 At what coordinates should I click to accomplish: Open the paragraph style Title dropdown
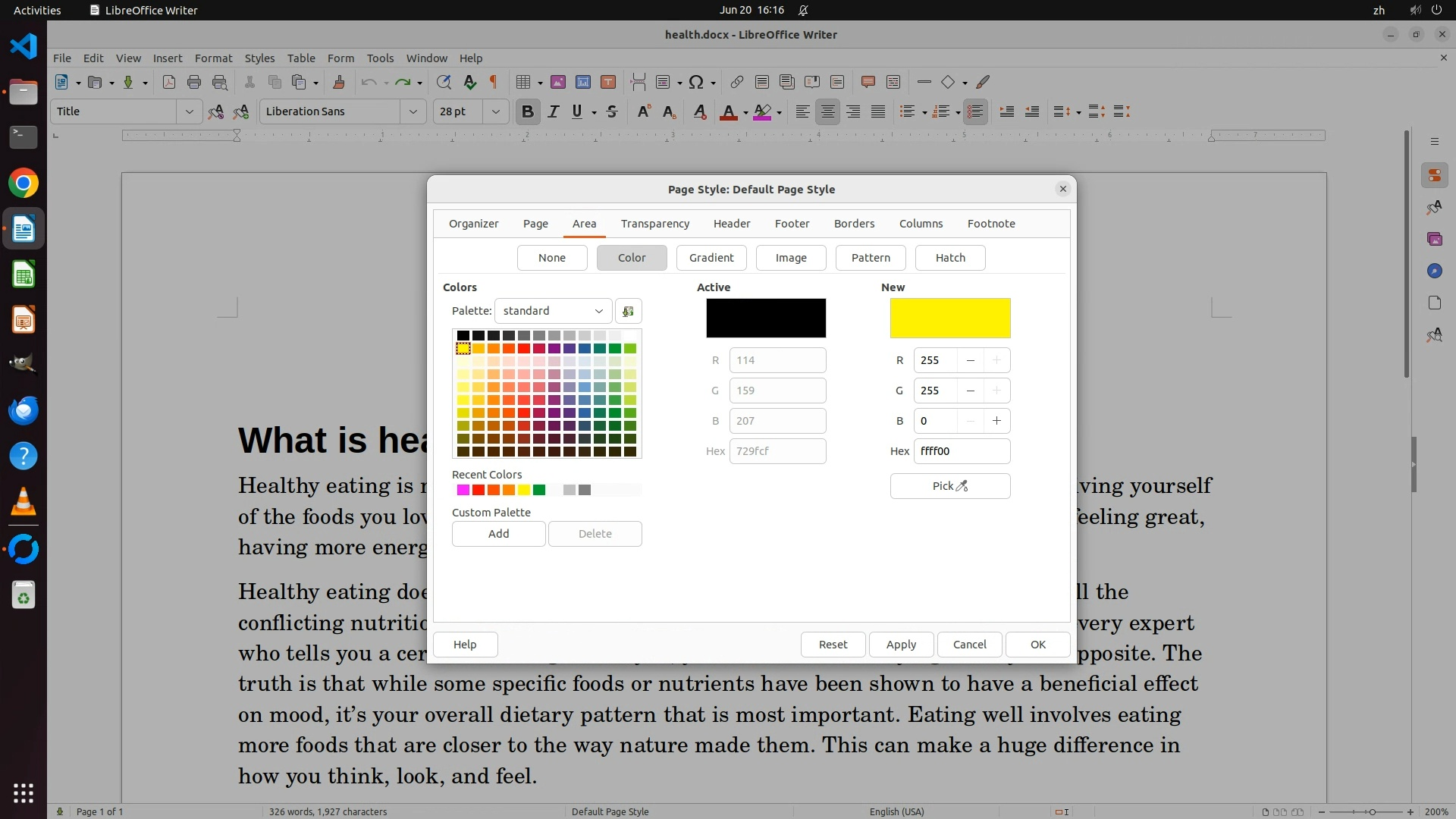[x=189, y=112]
